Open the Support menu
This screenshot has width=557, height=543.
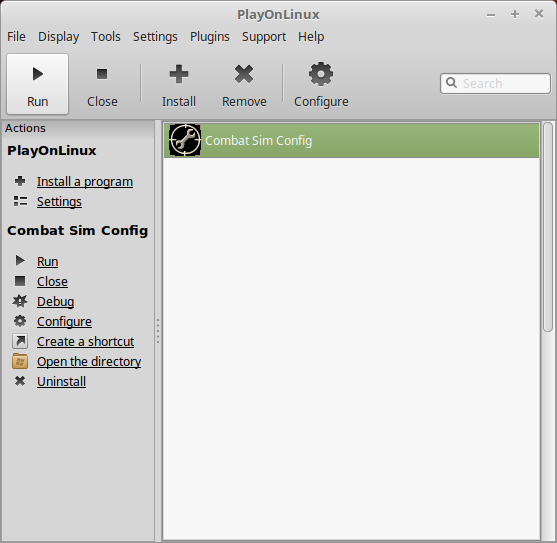point(264,37)
